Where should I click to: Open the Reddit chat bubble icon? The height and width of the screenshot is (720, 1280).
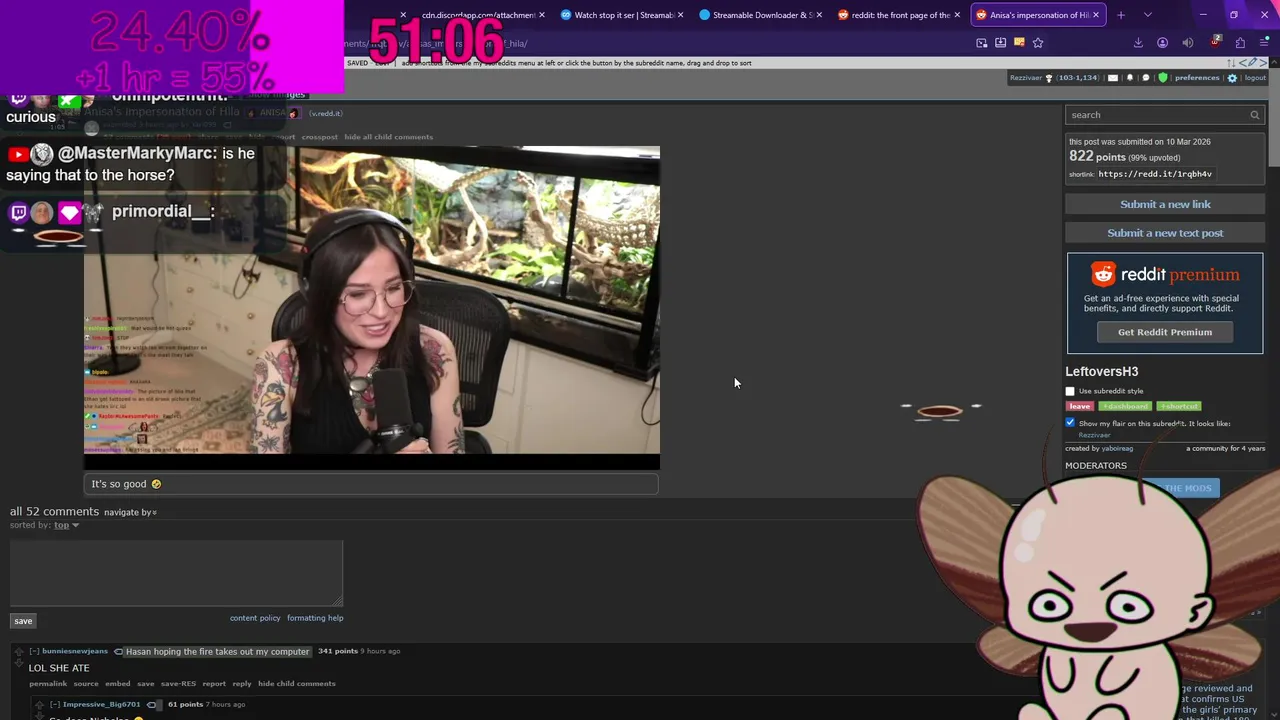tap(1146, 78)
